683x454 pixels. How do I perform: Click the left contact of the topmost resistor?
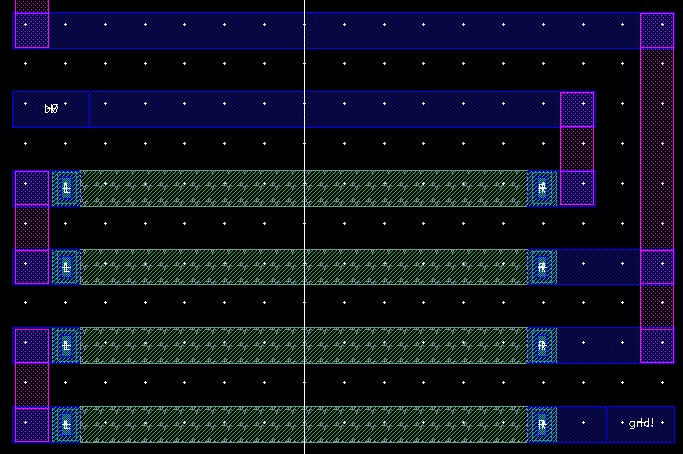pyautogui.click(x=66, y=188)
